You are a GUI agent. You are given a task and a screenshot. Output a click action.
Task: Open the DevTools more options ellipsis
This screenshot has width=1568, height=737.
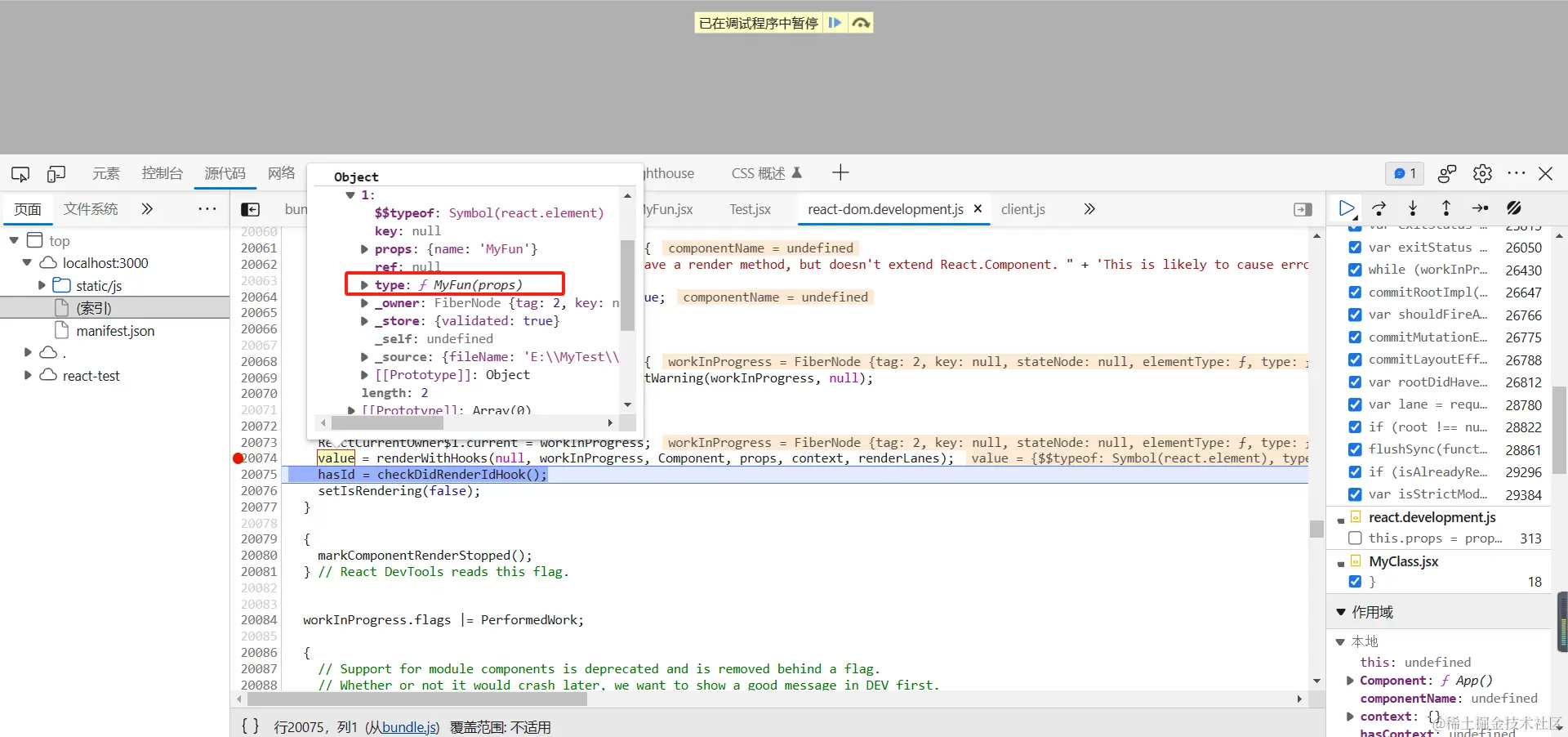1517,173
